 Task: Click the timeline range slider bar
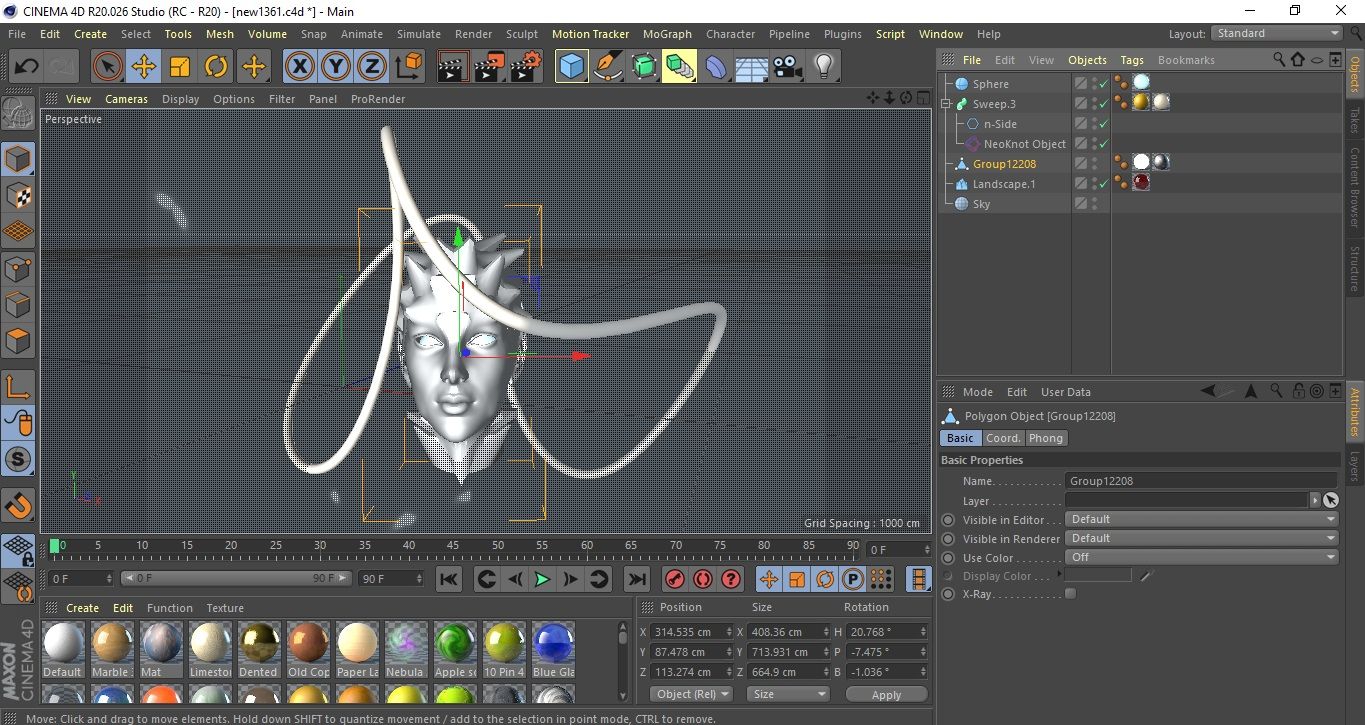tap(236, 578)
